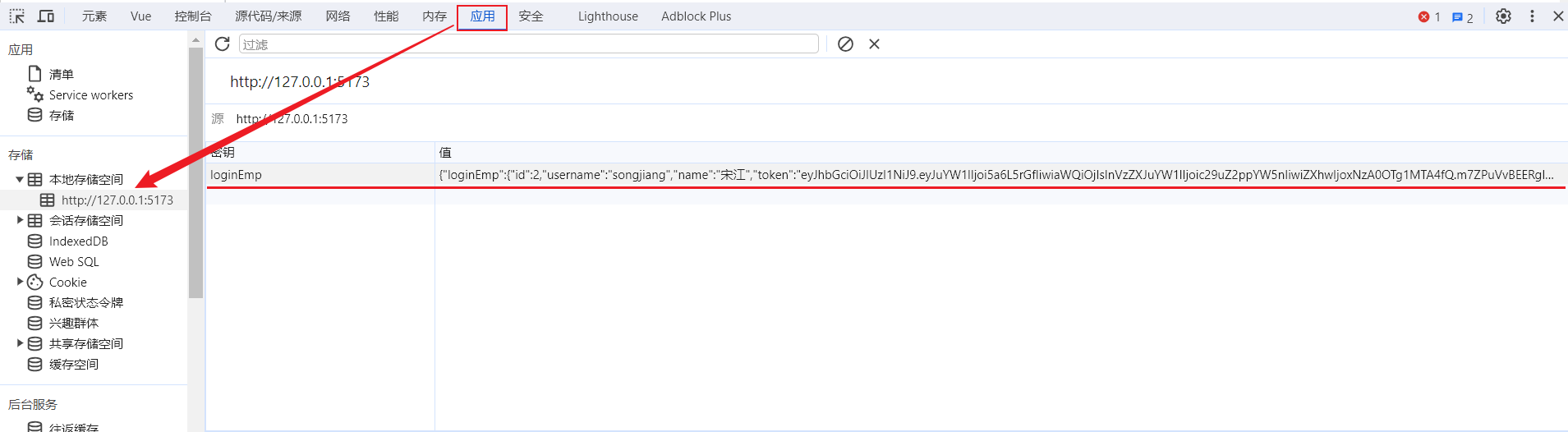Switch to the 控制台 tab
This screenshot has width=1568, height=432.
pyautogui.click(x=193, y=16)
